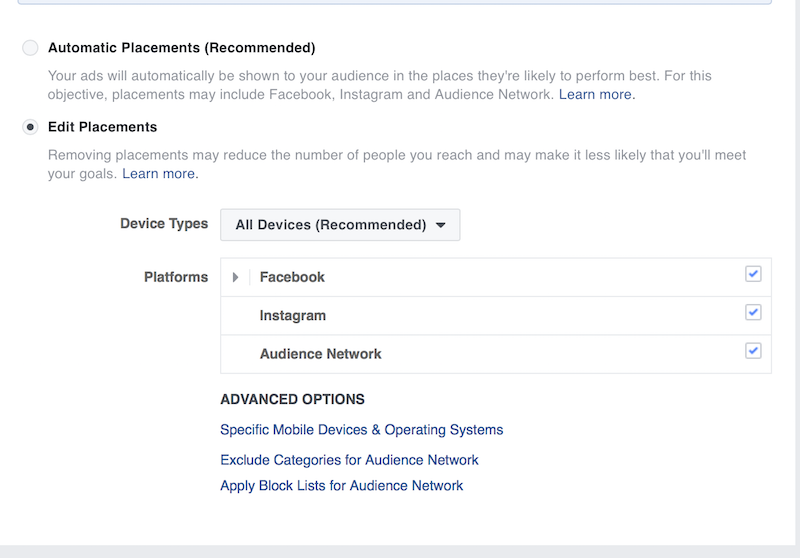Open Learn more link about removing placements
This screenshot has width=800, height=558.
[x=160, y=174]
